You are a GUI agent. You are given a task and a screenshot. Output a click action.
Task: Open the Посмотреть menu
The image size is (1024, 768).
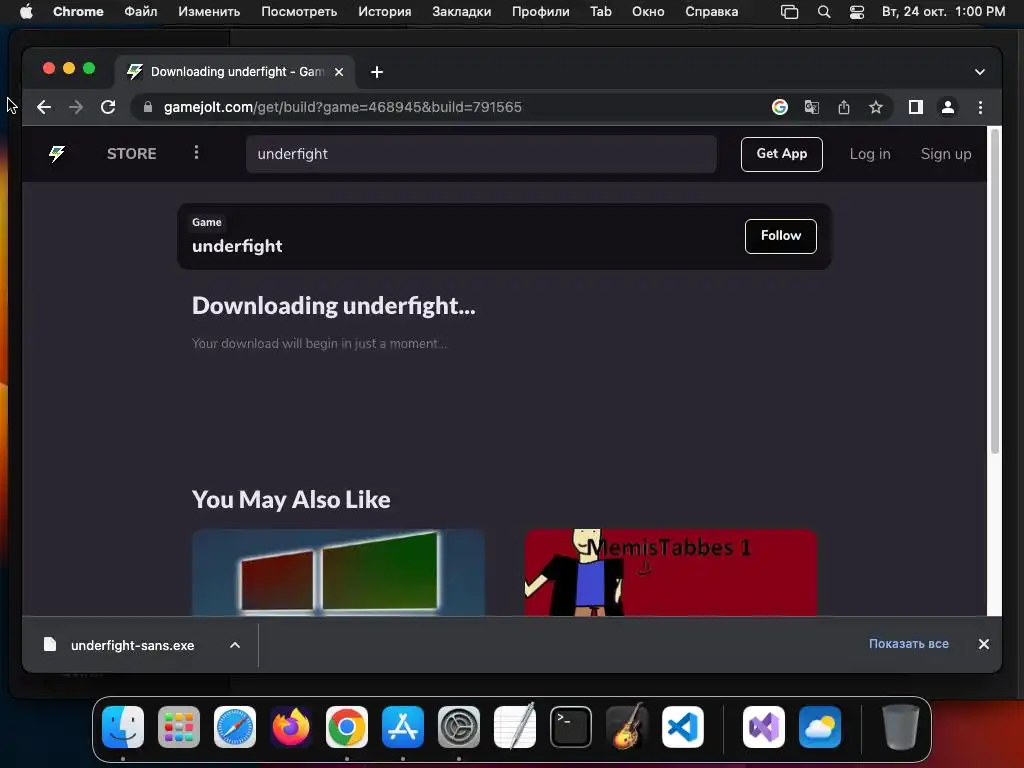point(299,12)
